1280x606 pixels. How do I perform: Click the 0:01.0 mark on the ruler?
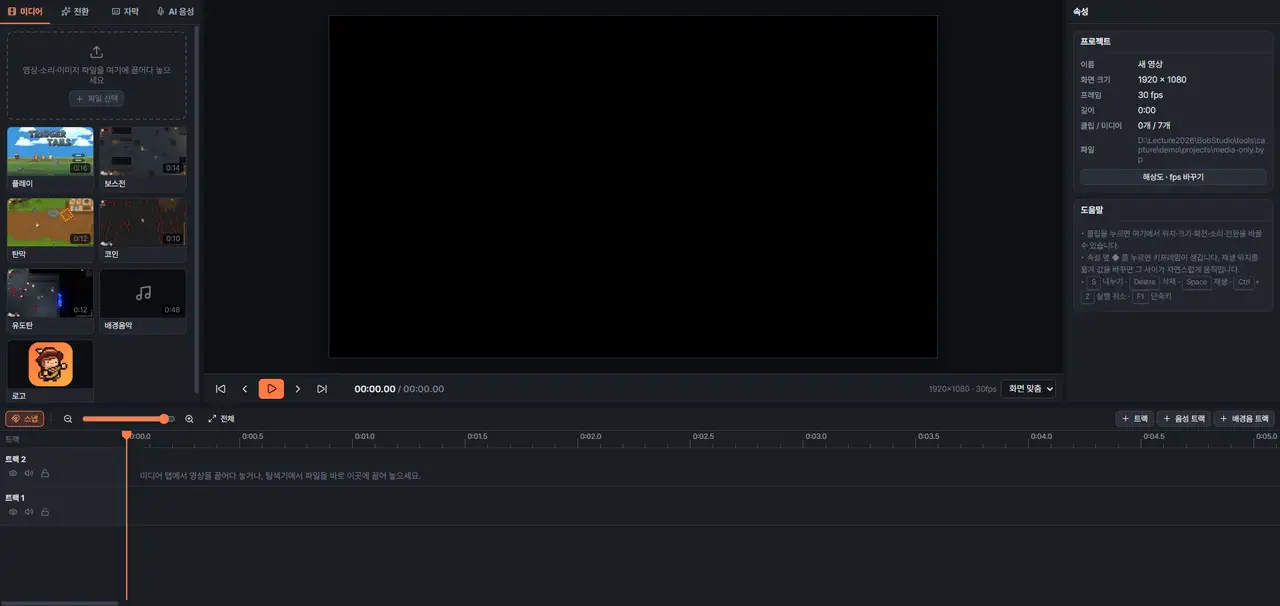366,436
